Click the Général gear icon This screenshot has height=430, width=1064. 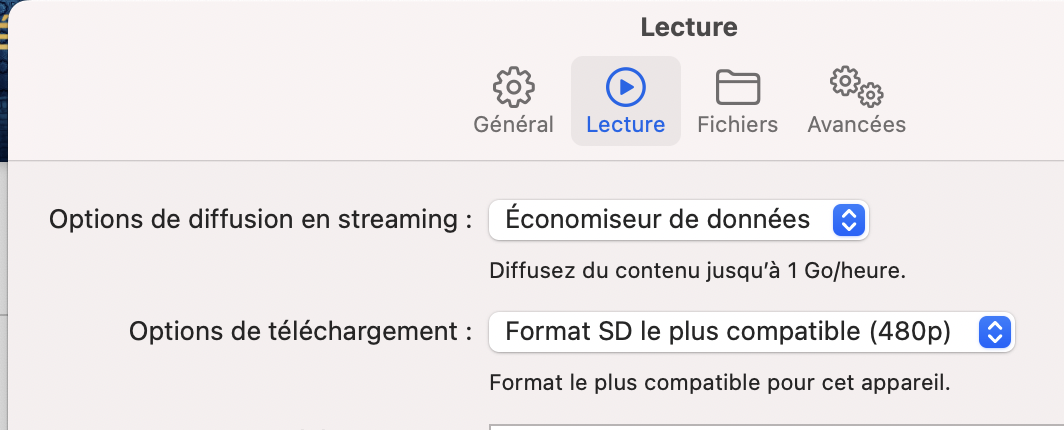tap(513, 88)
